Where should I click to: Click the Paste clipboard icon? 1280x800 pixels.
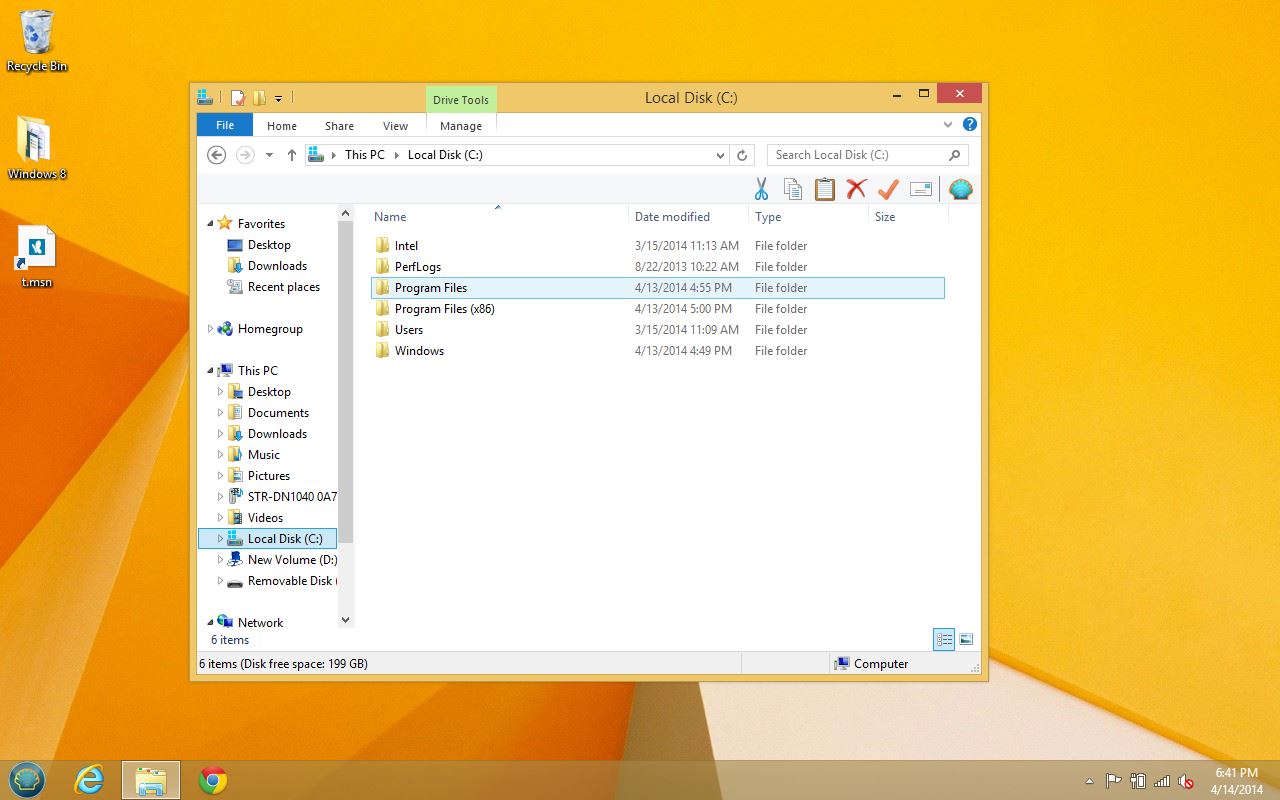(x=824, y=189)
